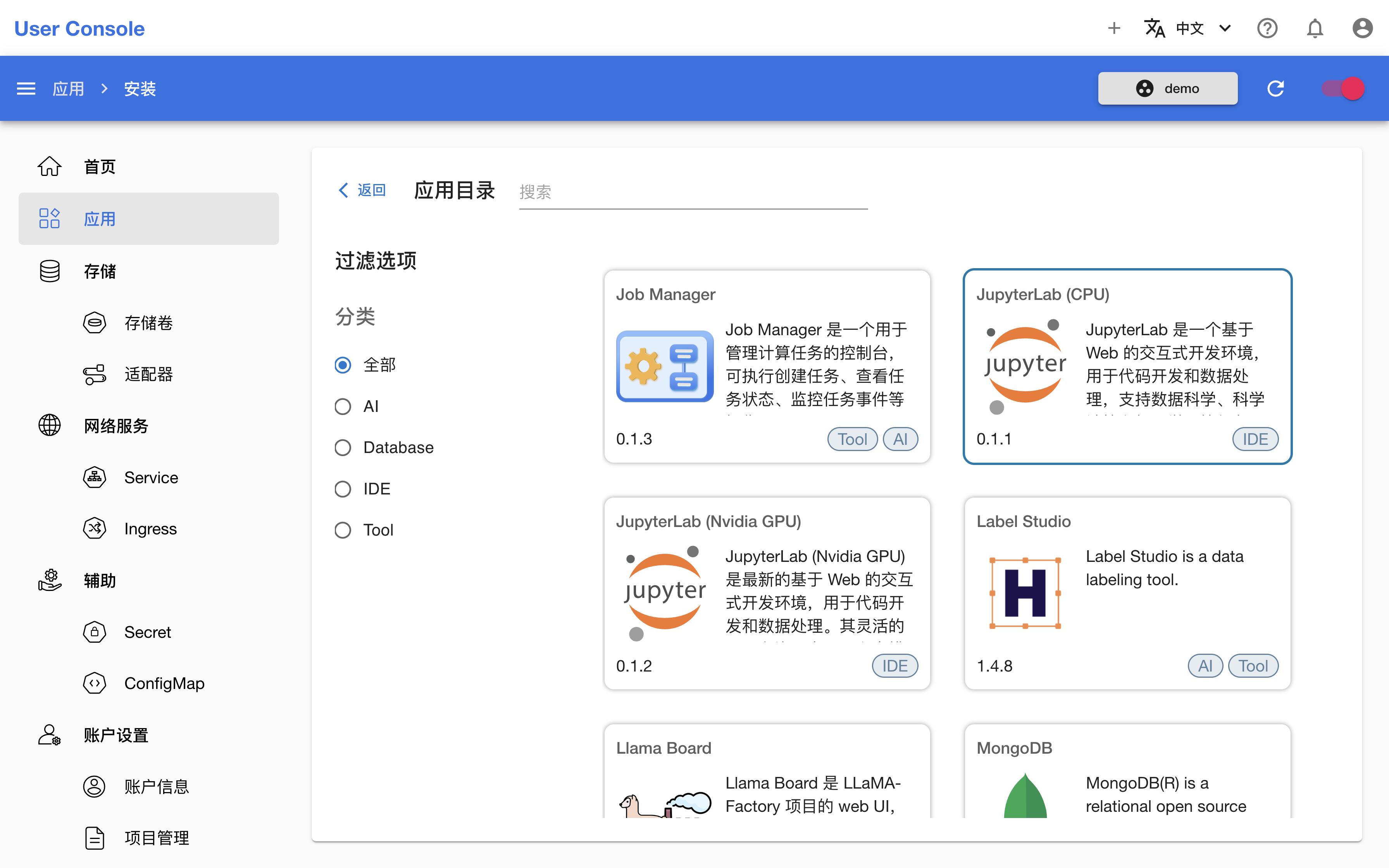Click the home house icon in sidebar

(x=49, y=167)
